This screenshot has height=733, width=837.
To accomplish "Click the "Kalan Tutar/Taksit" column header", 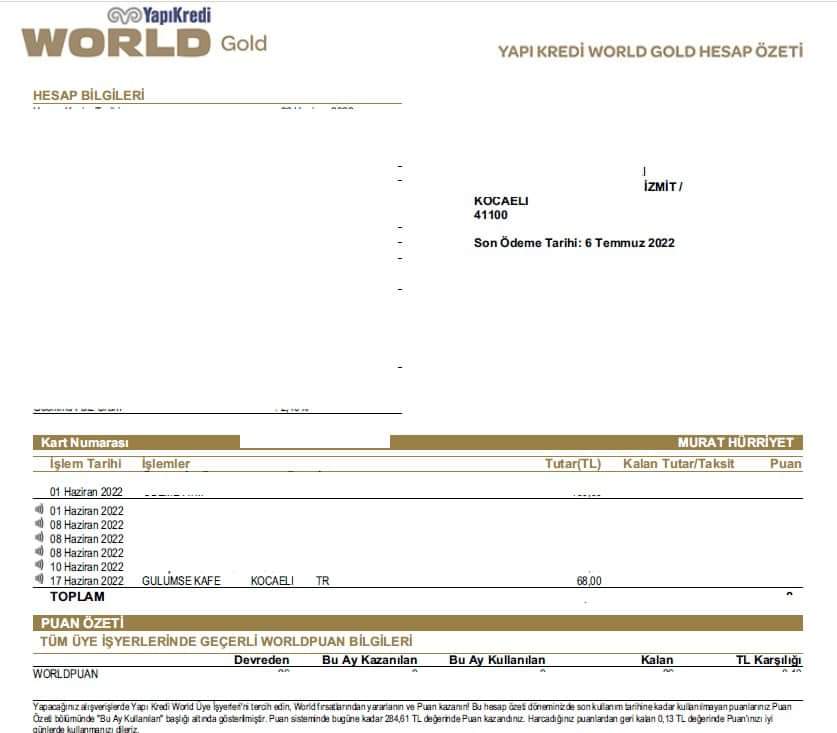I will 678,464.
